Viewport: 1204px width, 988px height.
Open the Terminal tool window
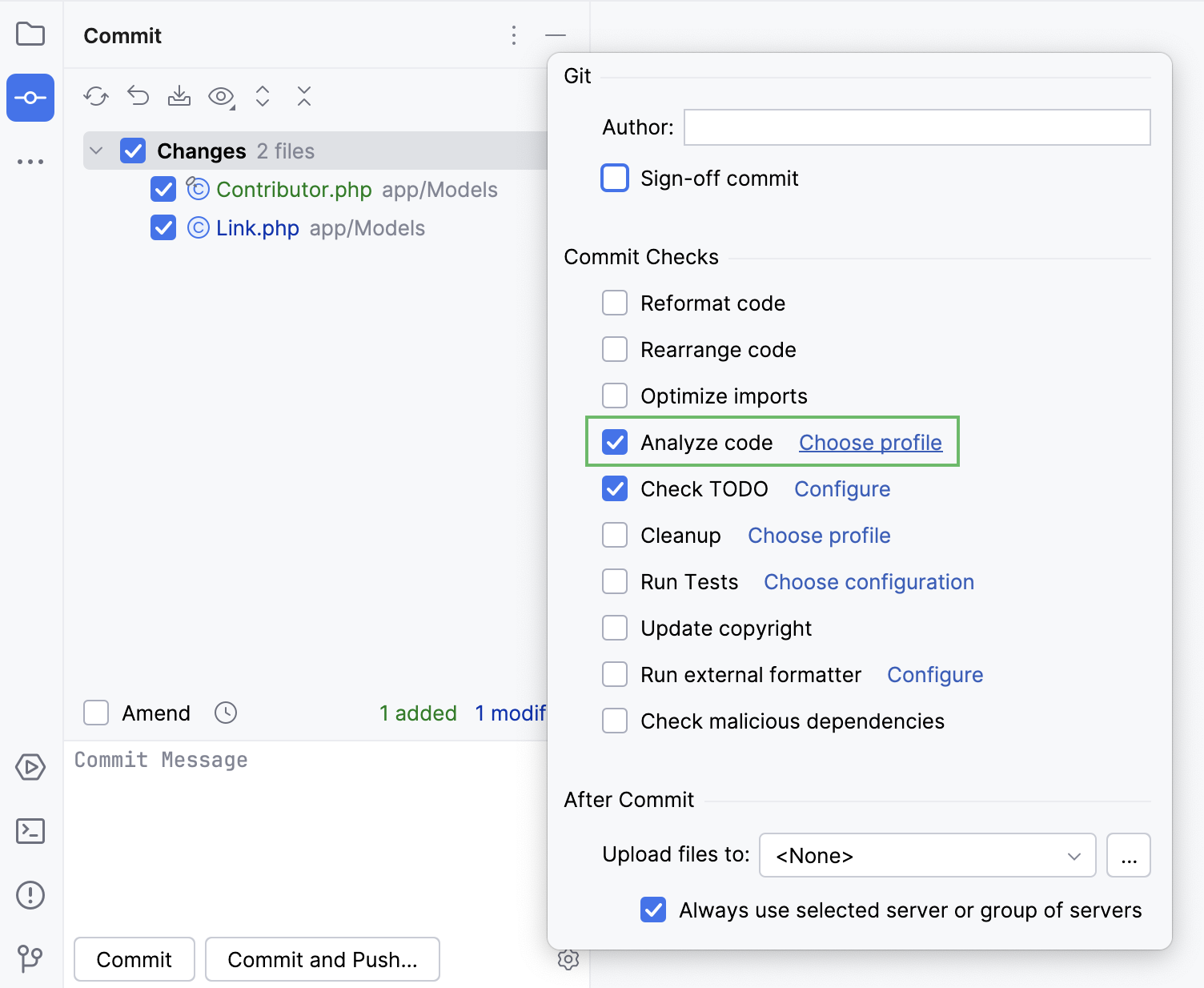(x=30, y=831)
